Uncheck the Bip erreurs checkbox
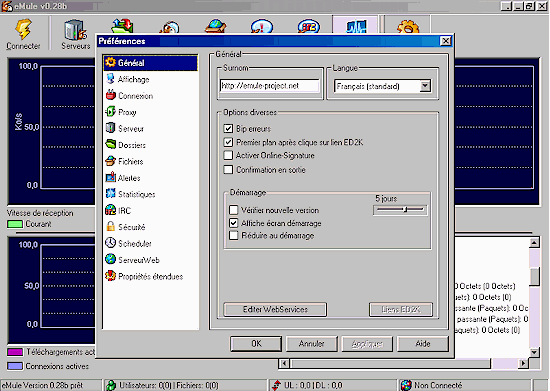 [228, 129]
